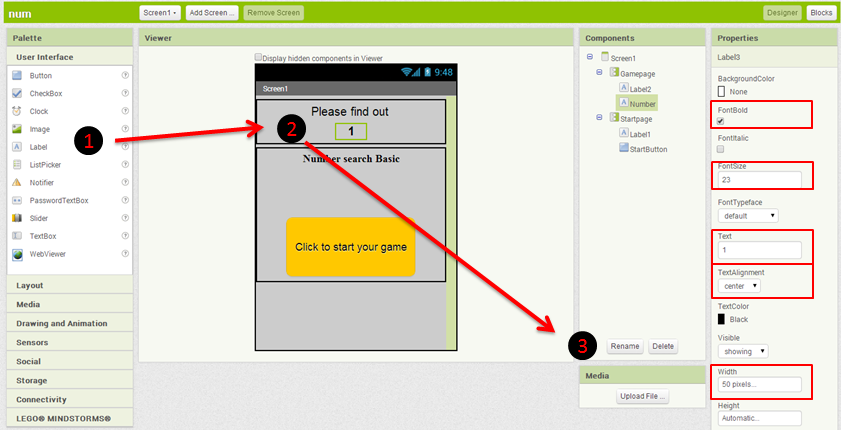
Task: Open help icon next to PasswordTextBox
Action: 125,200
